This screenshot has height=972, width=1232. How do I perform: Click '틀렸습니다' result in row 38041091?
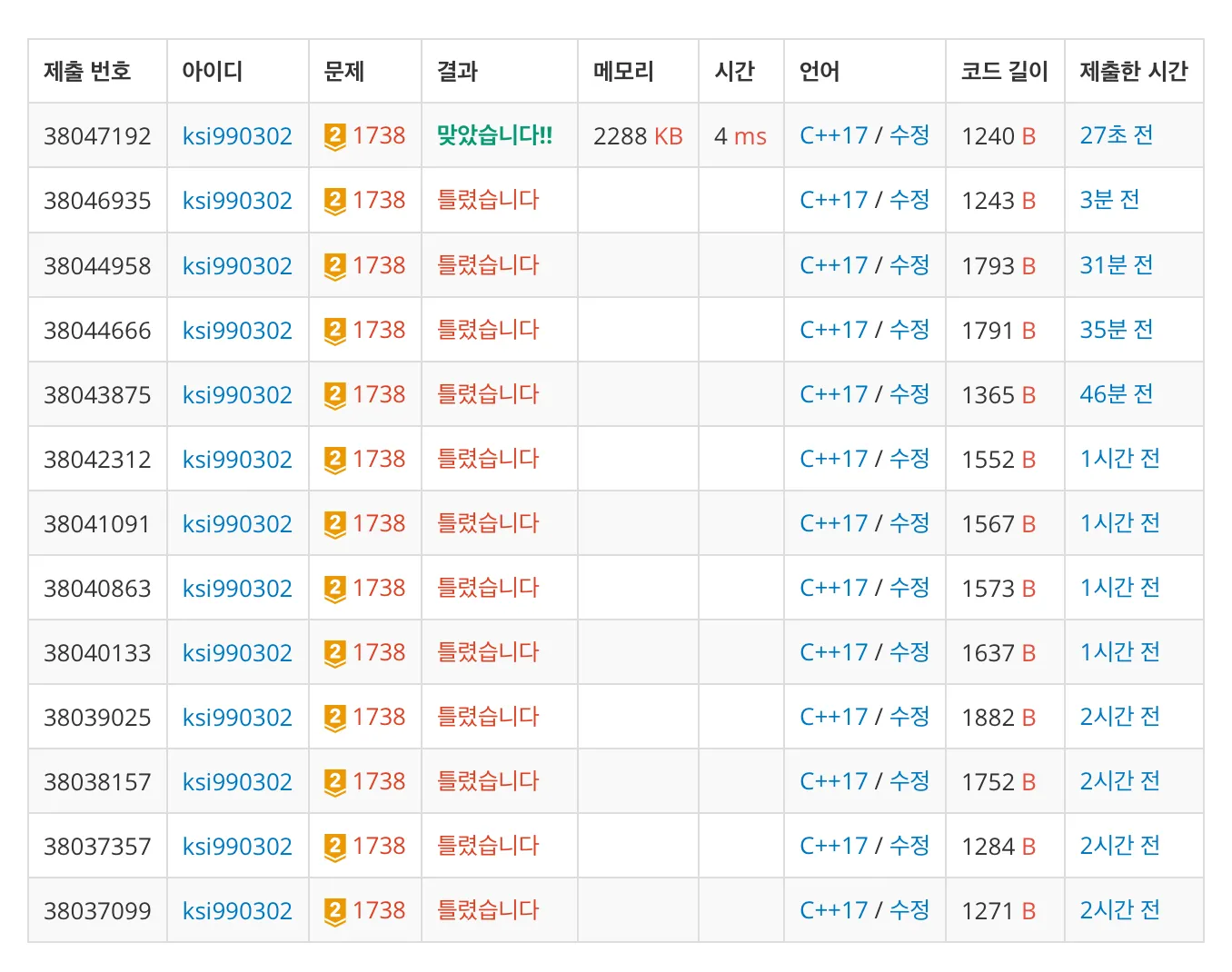(488, 524)
